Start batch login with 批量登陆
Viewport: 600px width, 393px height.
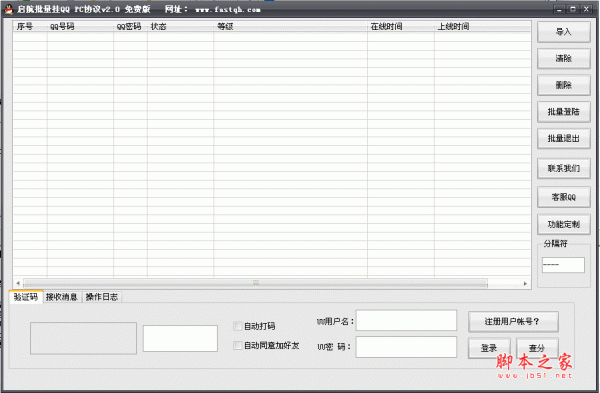(x=564, y=112)
